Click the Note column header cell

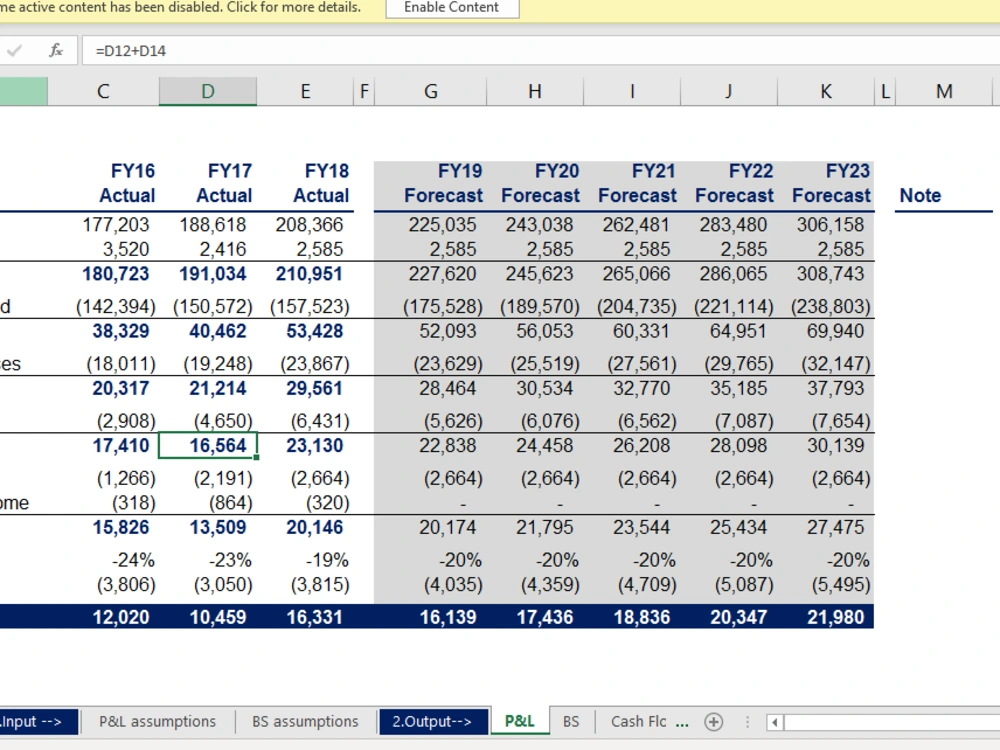pyautogui.click(x=920, y=195)
